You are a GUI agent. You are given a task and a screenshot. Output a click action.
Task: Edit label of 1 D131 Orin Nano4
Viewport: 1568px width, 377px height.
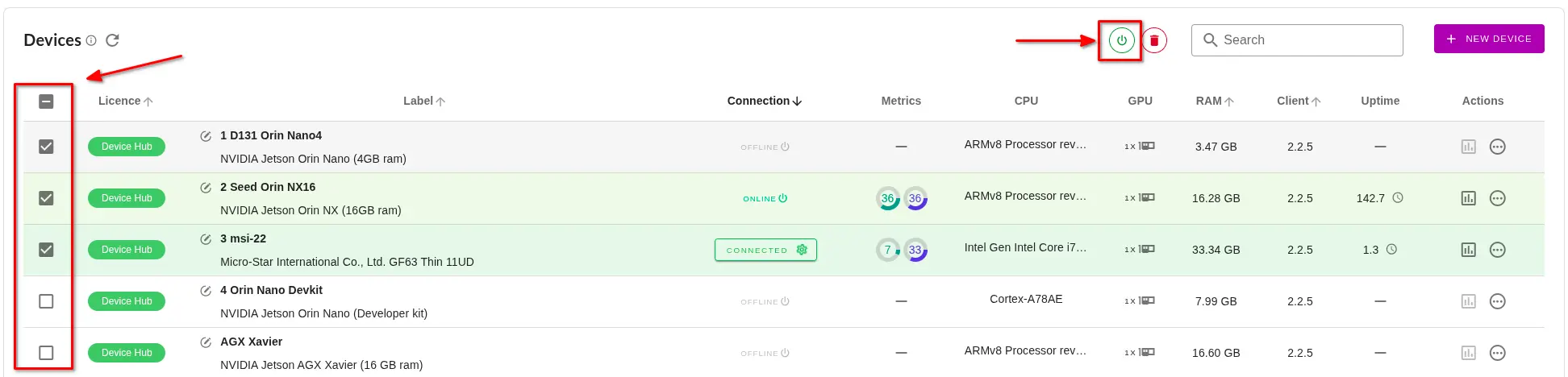pyautogui.click(x=206, y=136)
